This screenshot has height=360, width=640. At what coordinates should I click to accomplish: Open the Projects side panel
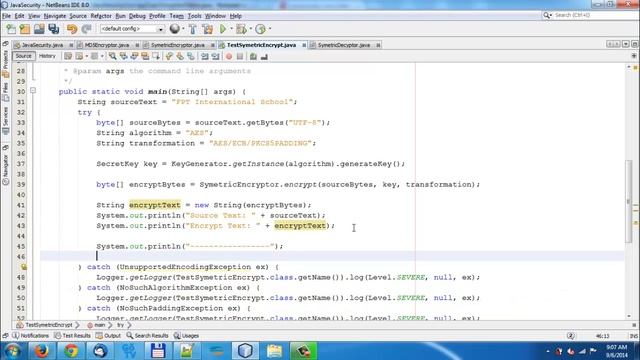tap(5, 63)
